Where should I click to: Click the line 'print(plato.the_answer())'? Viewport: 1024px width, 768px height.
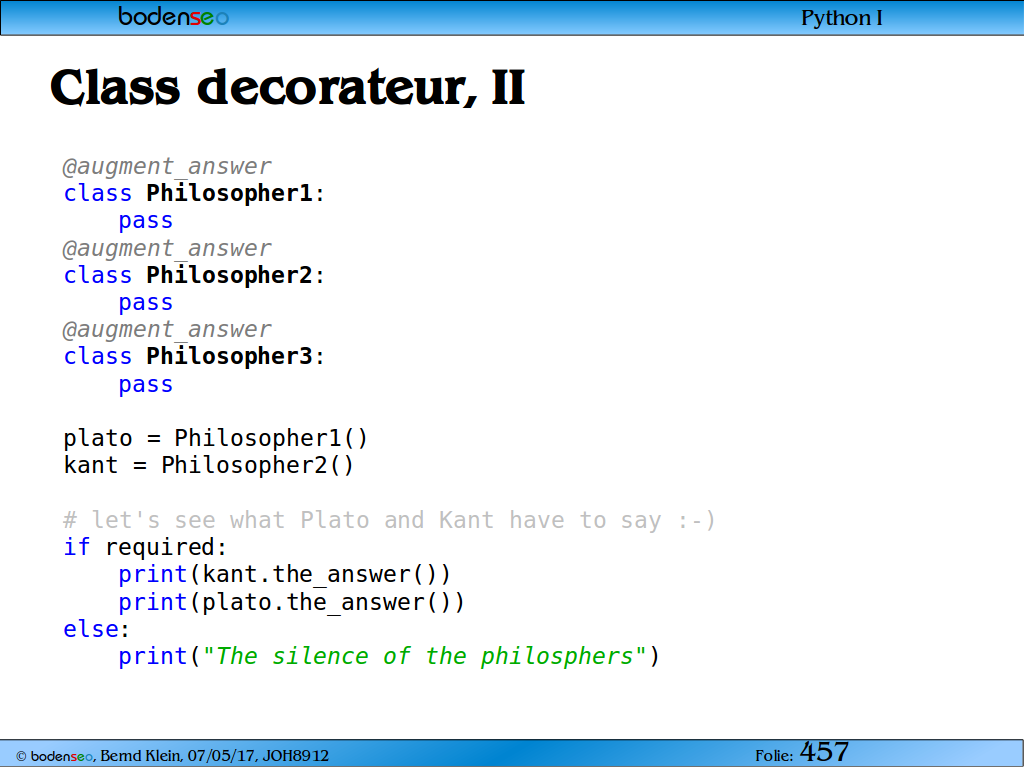click(291, 602)
